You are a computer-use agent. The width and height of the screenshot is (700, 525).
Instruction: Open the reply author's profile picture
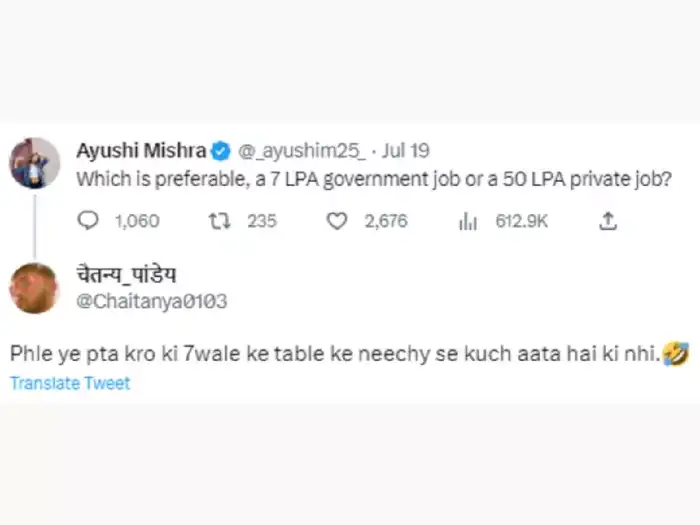[x=35, y=287]
